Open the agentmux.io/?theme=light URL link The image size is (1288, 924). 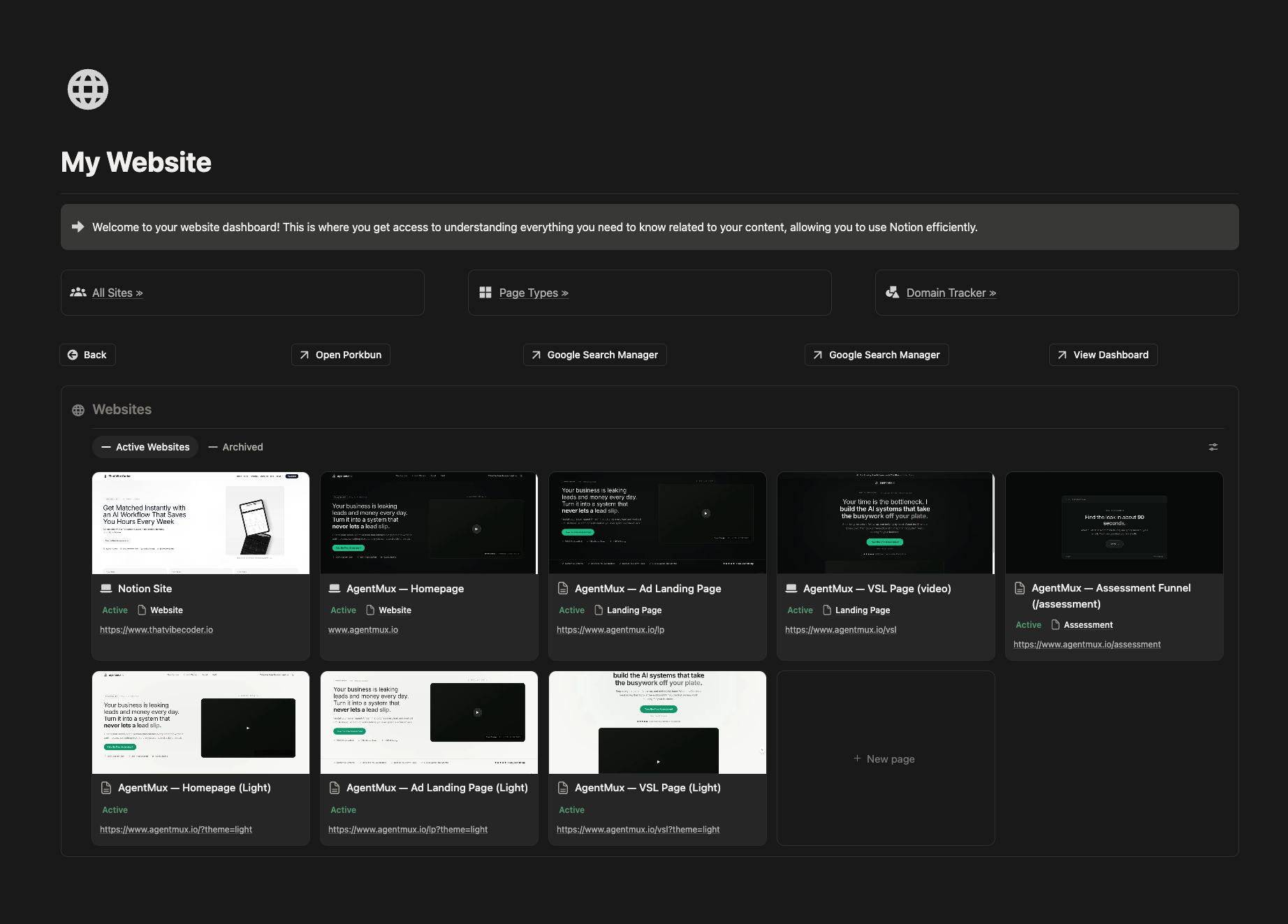tap(176, 829)
